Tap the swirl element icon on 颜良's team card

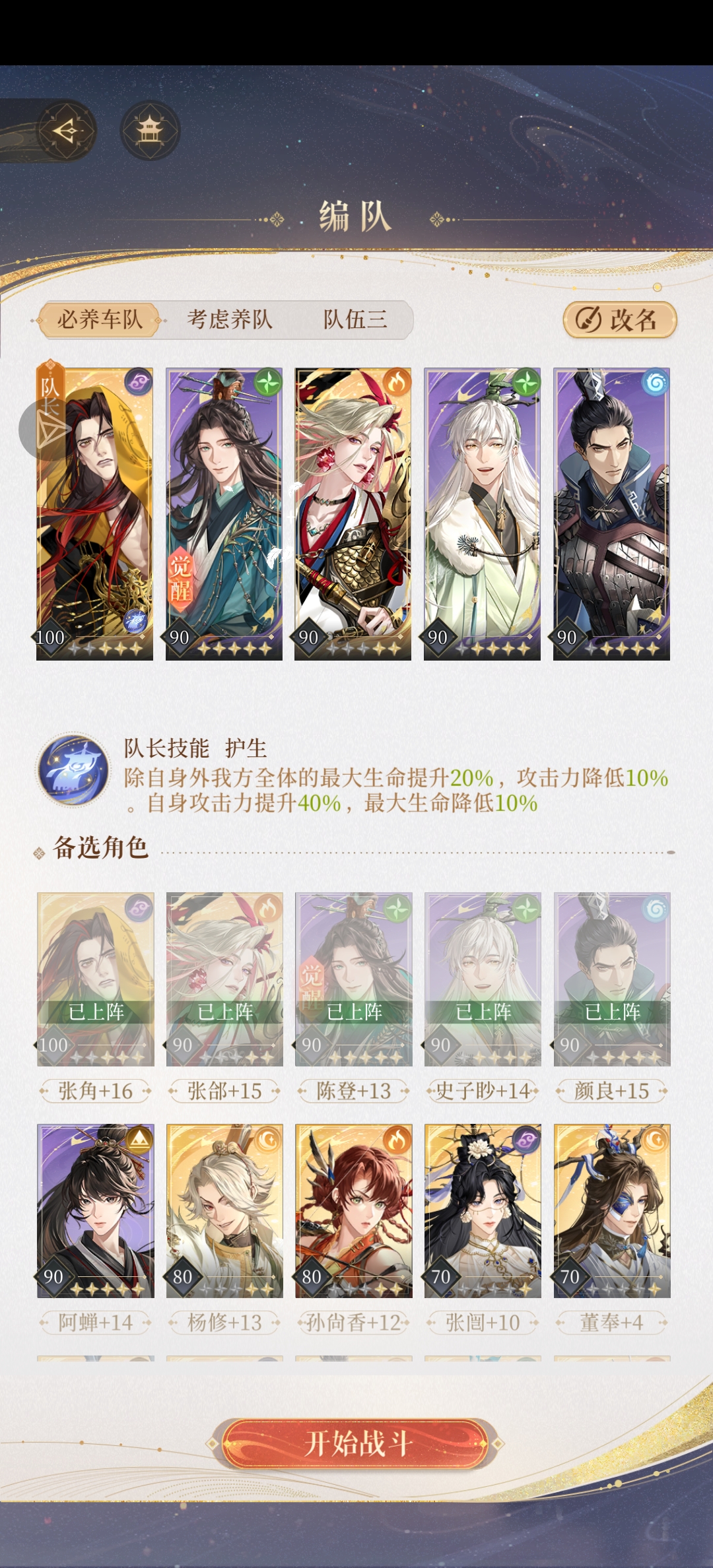(x=656, y=382)
